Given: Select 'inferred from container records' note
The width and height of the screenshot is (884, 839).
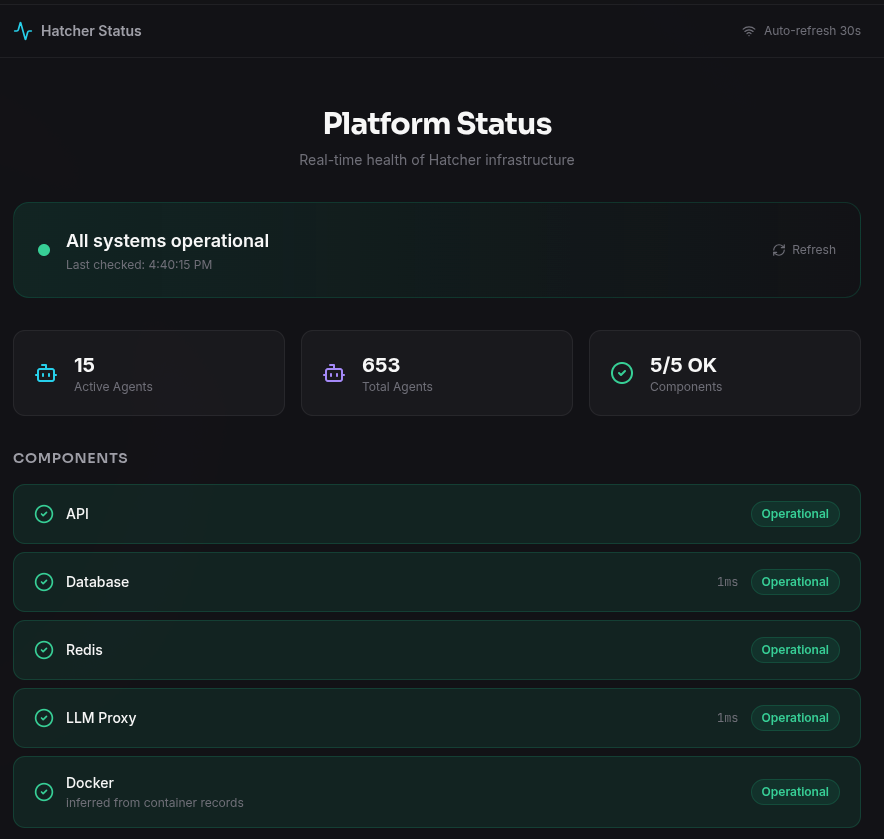Looking at the screenshot, I should point(154,803).
